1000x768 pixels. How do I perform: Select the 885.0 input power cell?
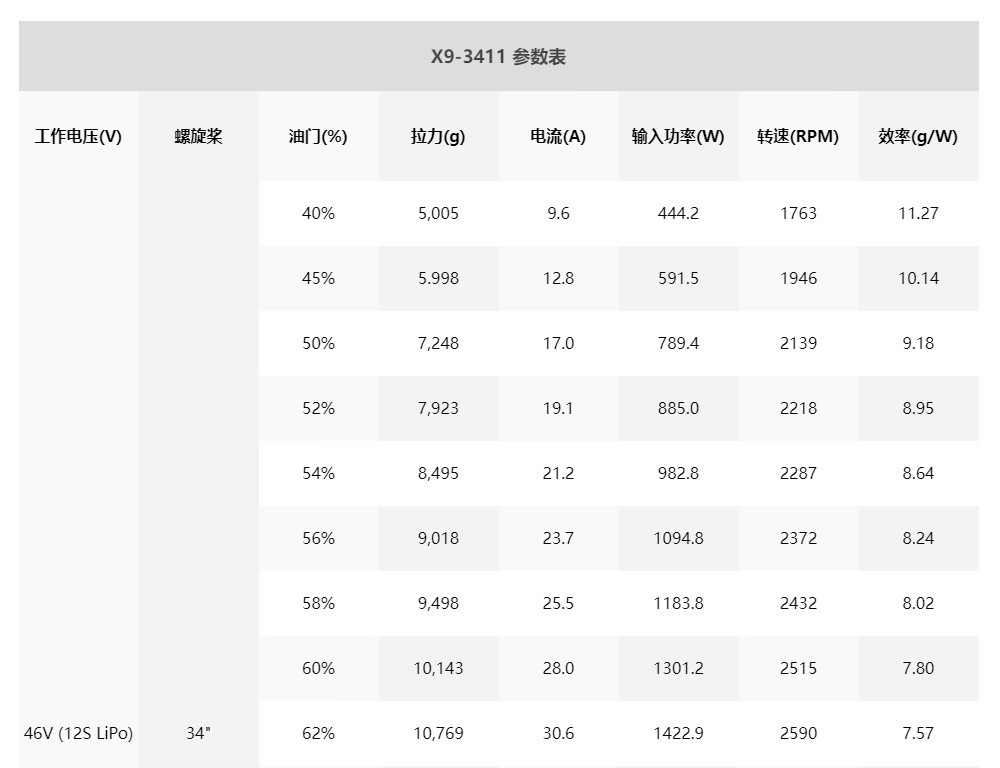[678, 408]
